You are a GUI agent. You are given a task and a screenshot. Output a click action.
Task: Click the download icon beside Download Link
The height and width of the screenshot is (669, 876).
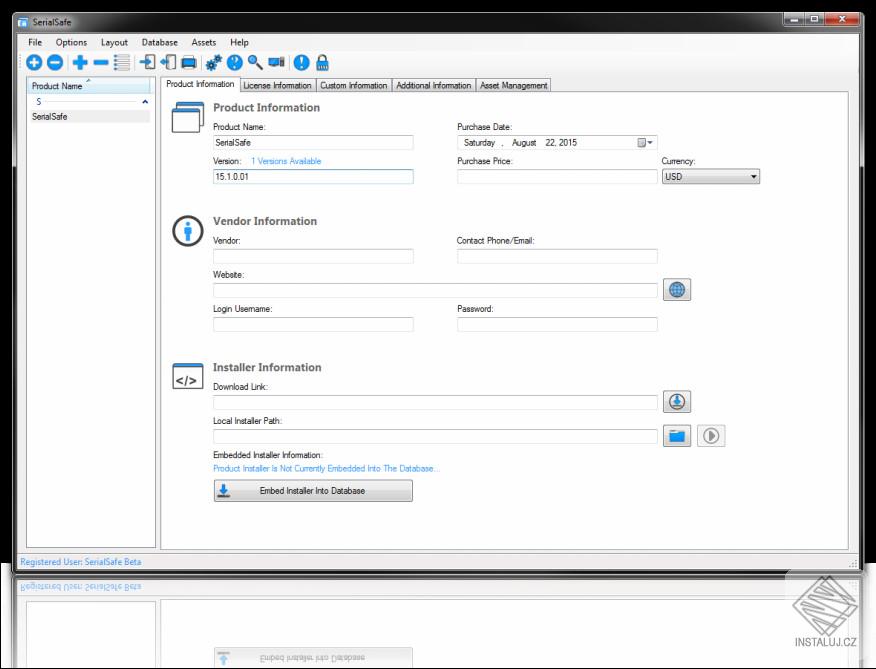(677, 402)
